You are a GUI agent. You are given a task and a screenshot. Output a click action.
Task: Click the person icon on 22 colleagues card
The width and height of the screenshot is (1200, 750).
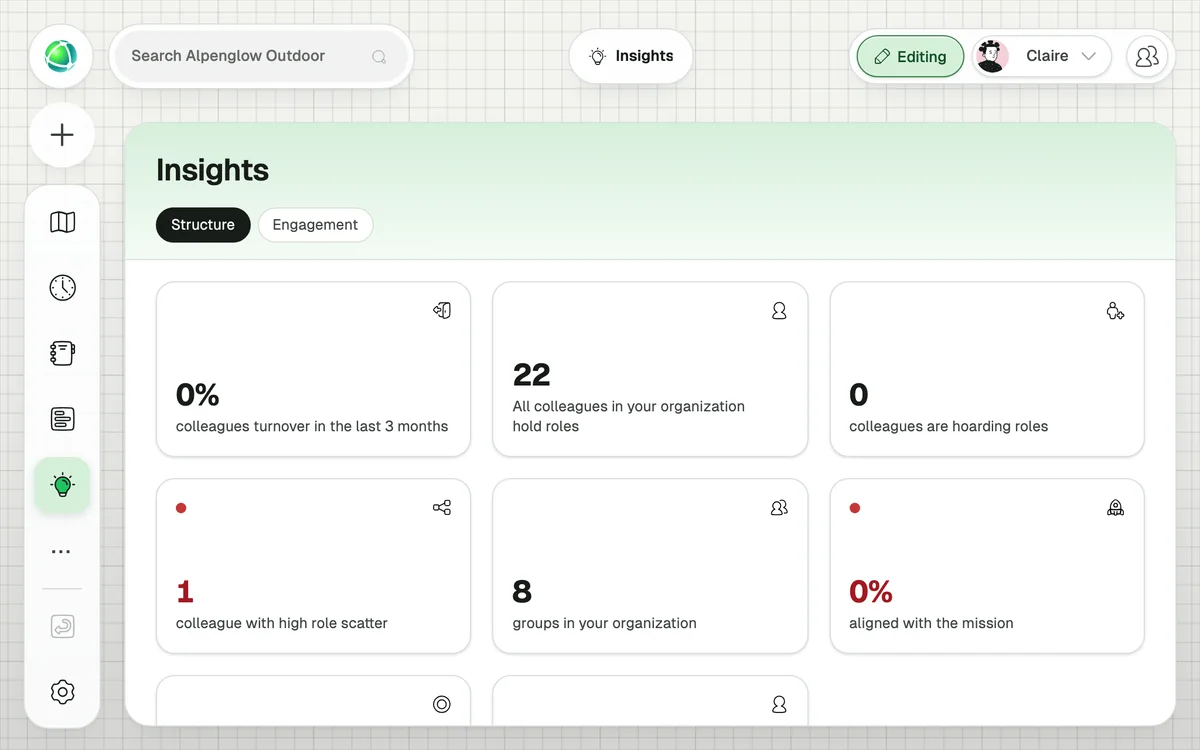click(x=779, y=311)
